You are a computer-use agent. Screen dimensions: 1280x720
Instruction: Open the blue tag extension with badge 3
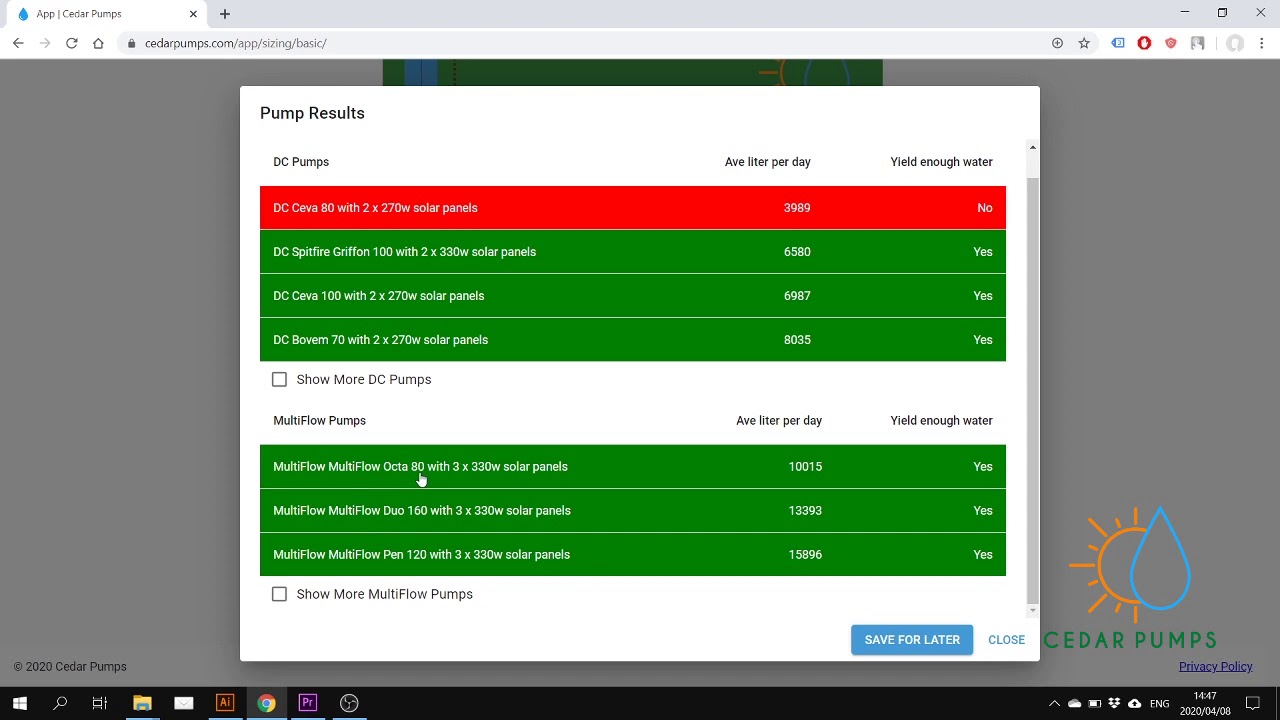coord(1118,43)
